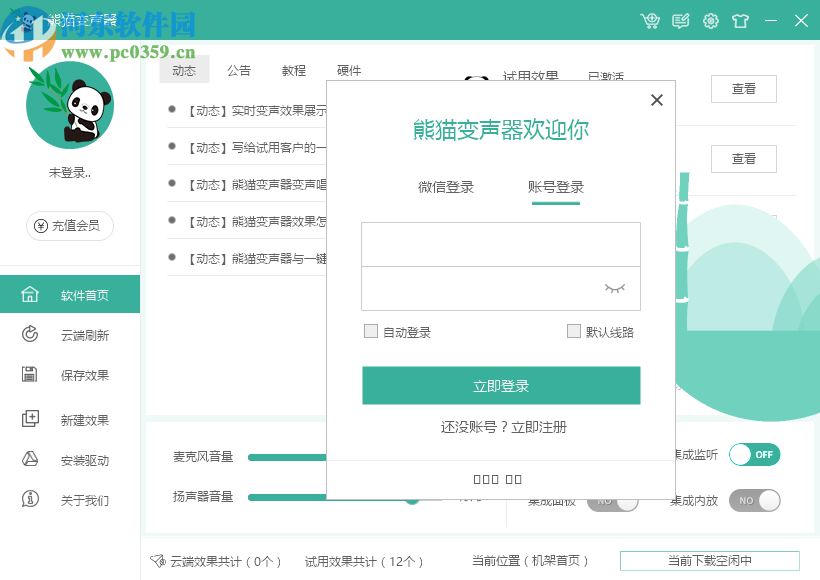The height and width of the screenshot is (580, 820).
Task: Toggle password visibility eye icon
Action: coord(614,288)
